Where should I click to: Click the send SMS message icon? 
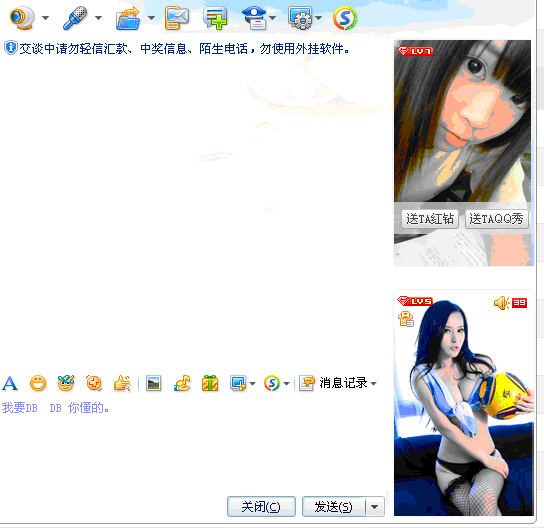pyautogui.click(x=177, y=18)
